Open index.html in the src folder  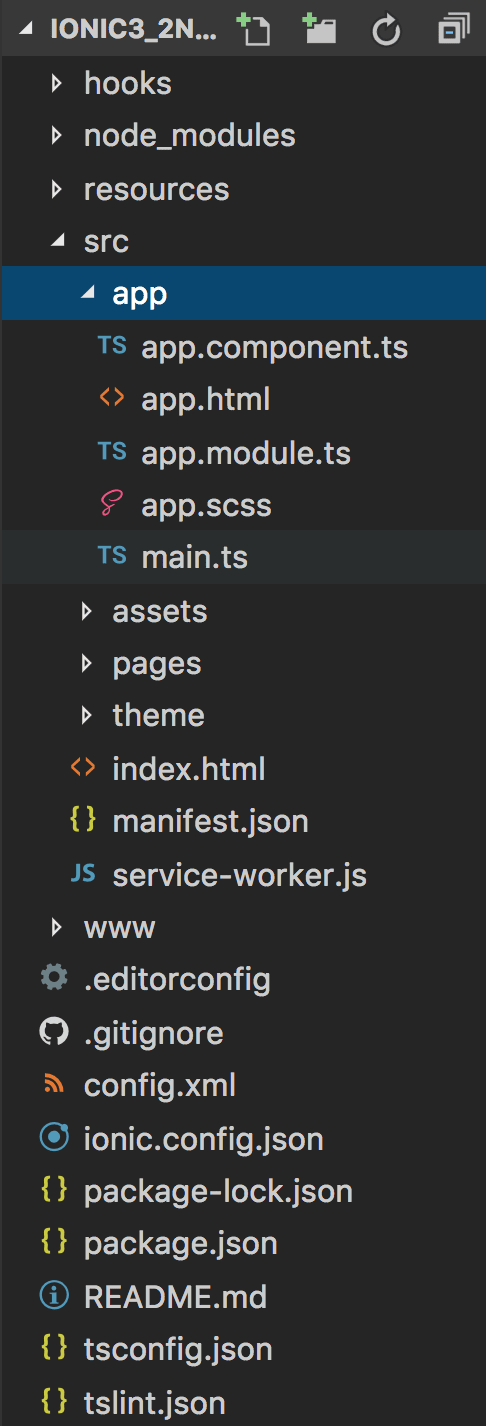[x=189, y=769]
